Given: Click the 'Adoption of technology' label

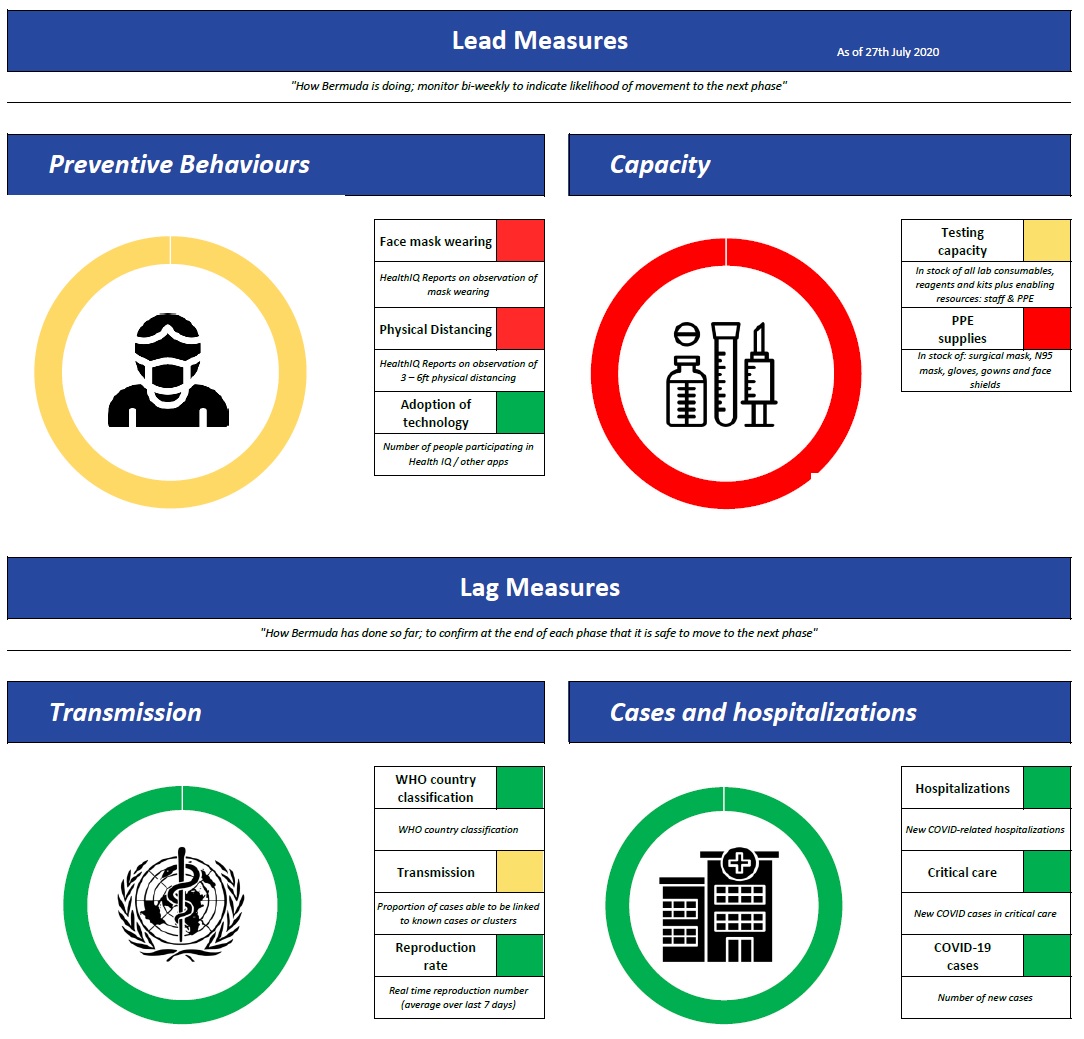Looking at the screenshot, I should coord(436,413).
